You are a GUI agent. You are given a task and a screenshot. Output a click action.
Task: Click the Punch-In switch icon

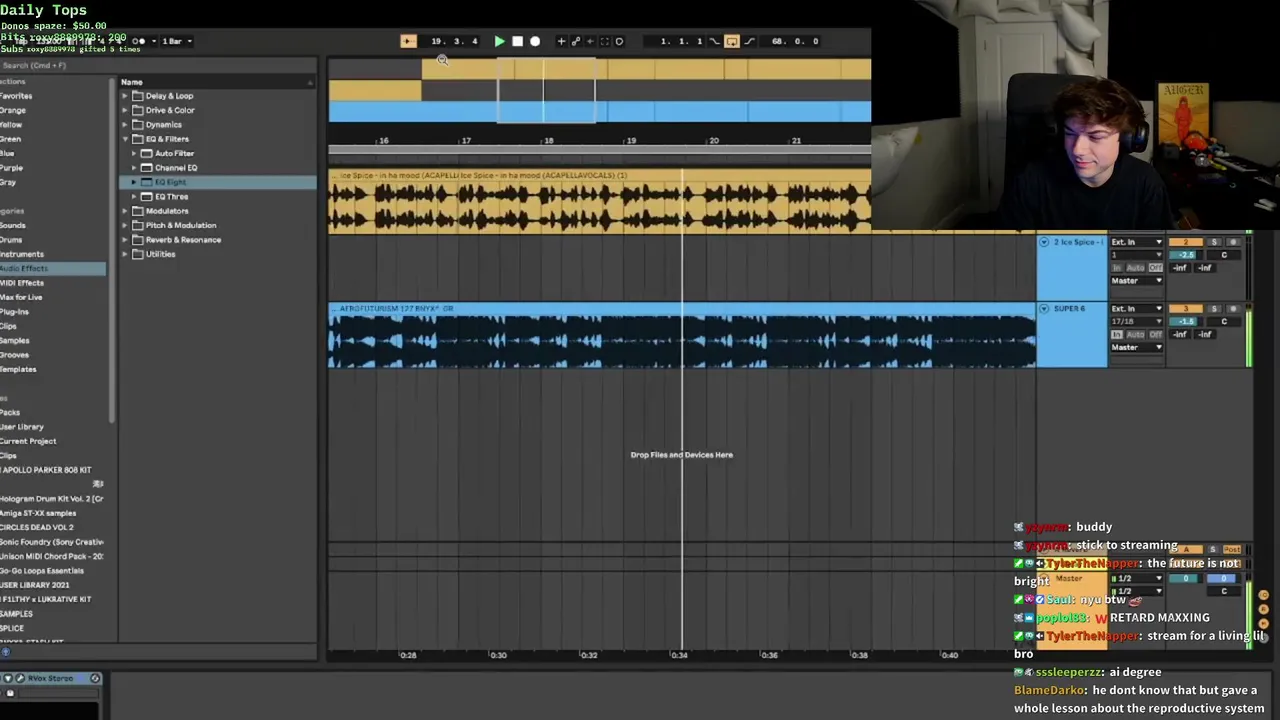[x=714, y=41]
